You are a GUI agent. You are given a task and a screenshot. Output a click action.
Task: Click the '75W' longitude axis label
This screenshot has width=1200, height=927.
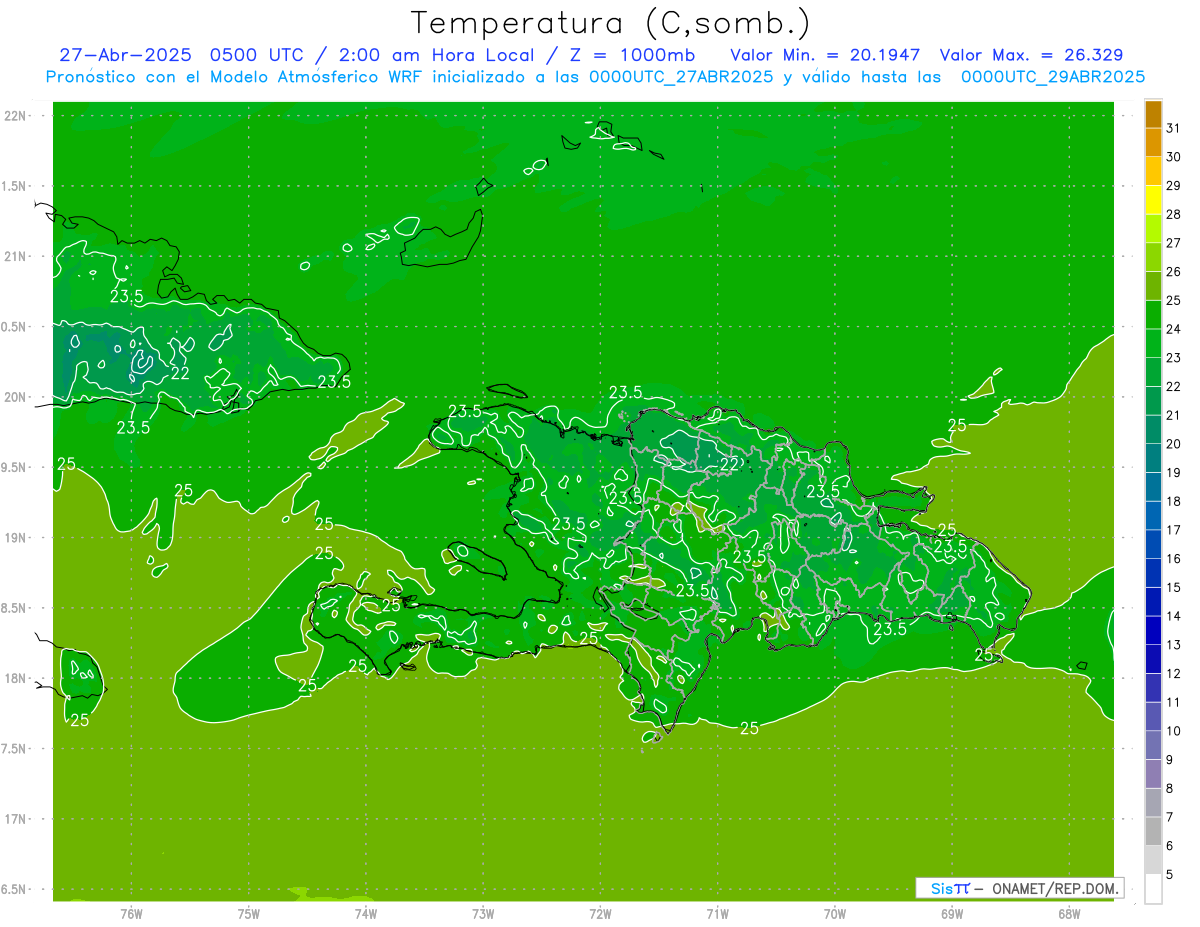point(249,914)
